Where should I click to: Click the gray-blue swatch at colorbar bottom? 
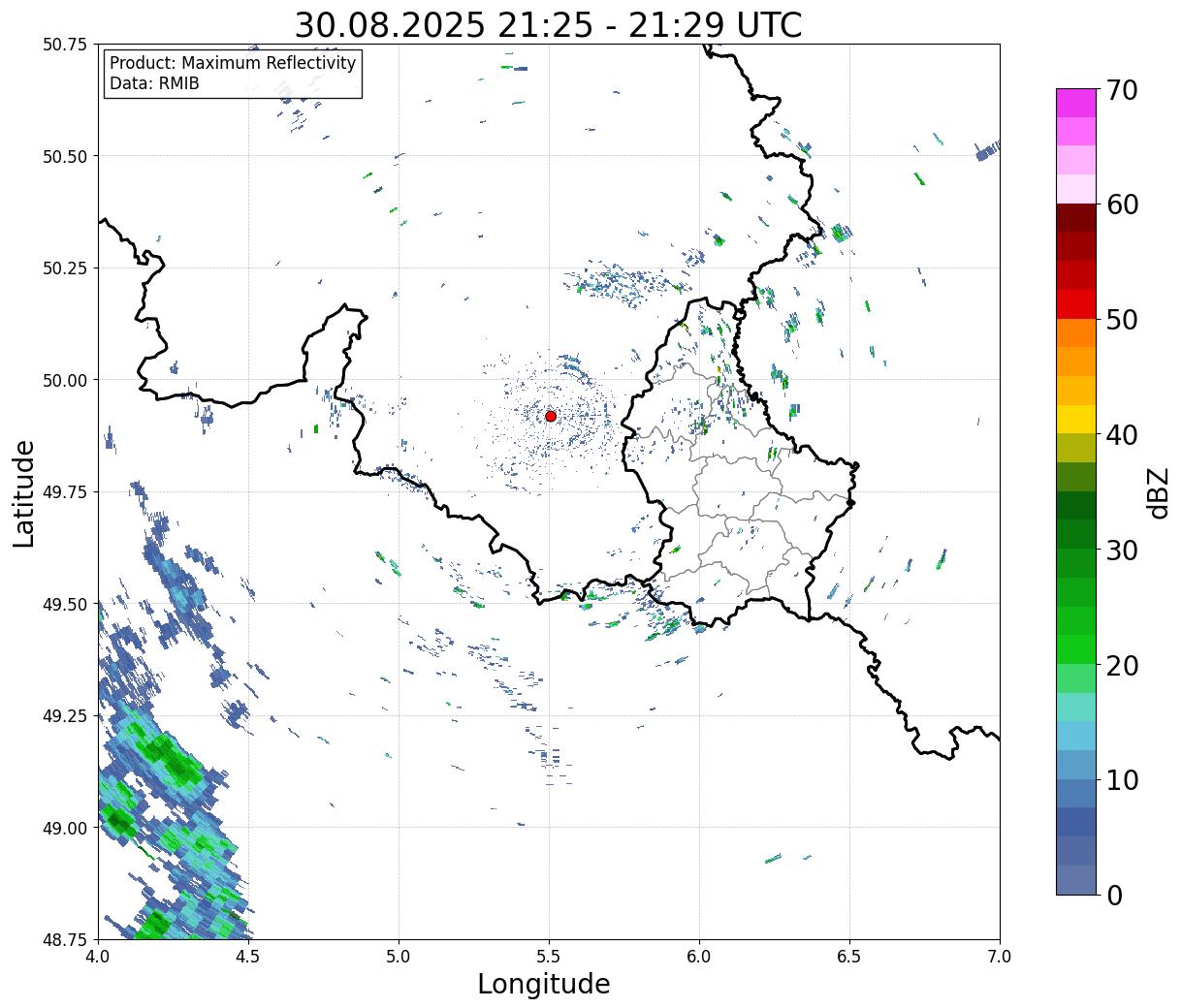point(1076,880)
